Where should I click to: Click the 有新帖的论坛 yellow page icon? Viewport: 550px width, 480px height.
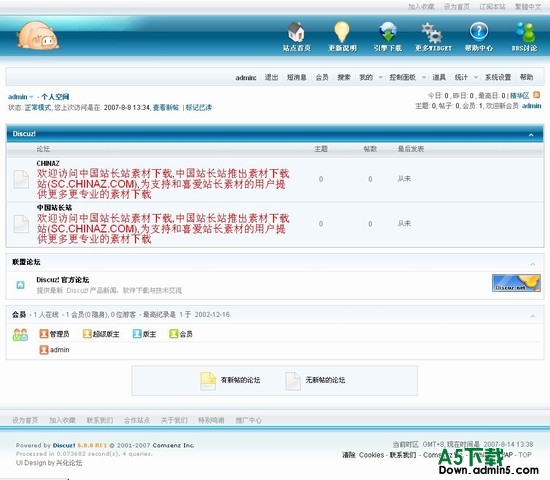[208, 381]
